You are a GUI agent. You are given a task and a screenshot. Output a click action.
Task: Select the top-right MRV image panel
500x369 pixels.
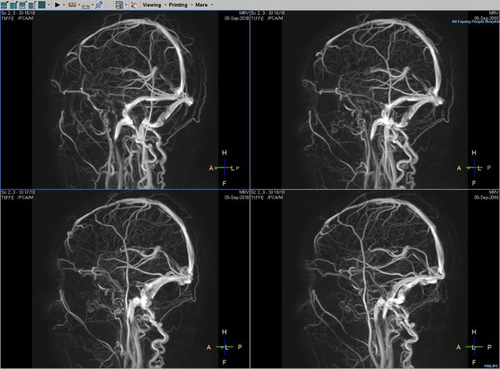tap(375, 100)
